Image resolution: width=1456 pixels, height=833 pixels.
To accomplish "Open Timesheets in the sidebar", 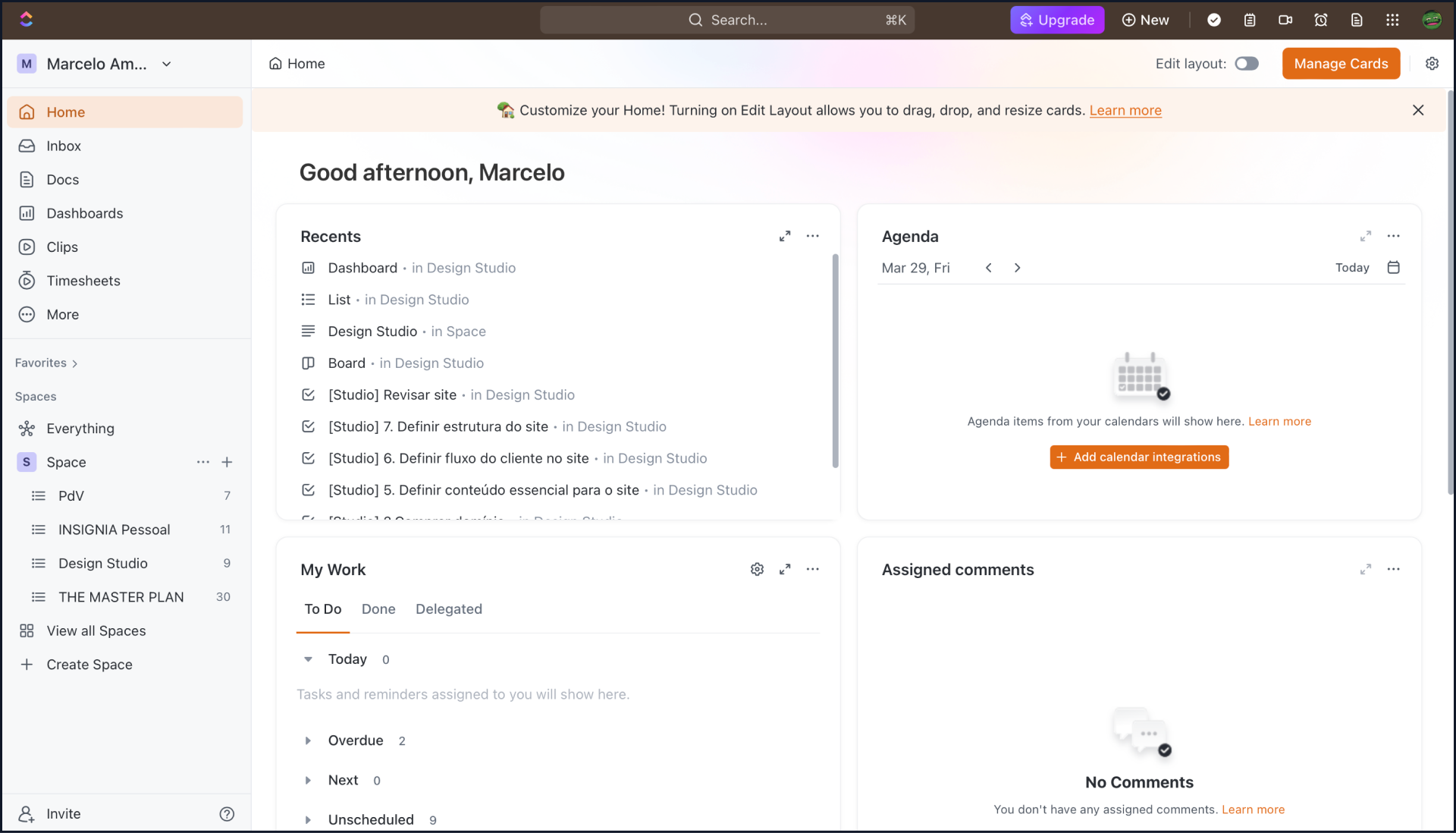I will point(83,281).
